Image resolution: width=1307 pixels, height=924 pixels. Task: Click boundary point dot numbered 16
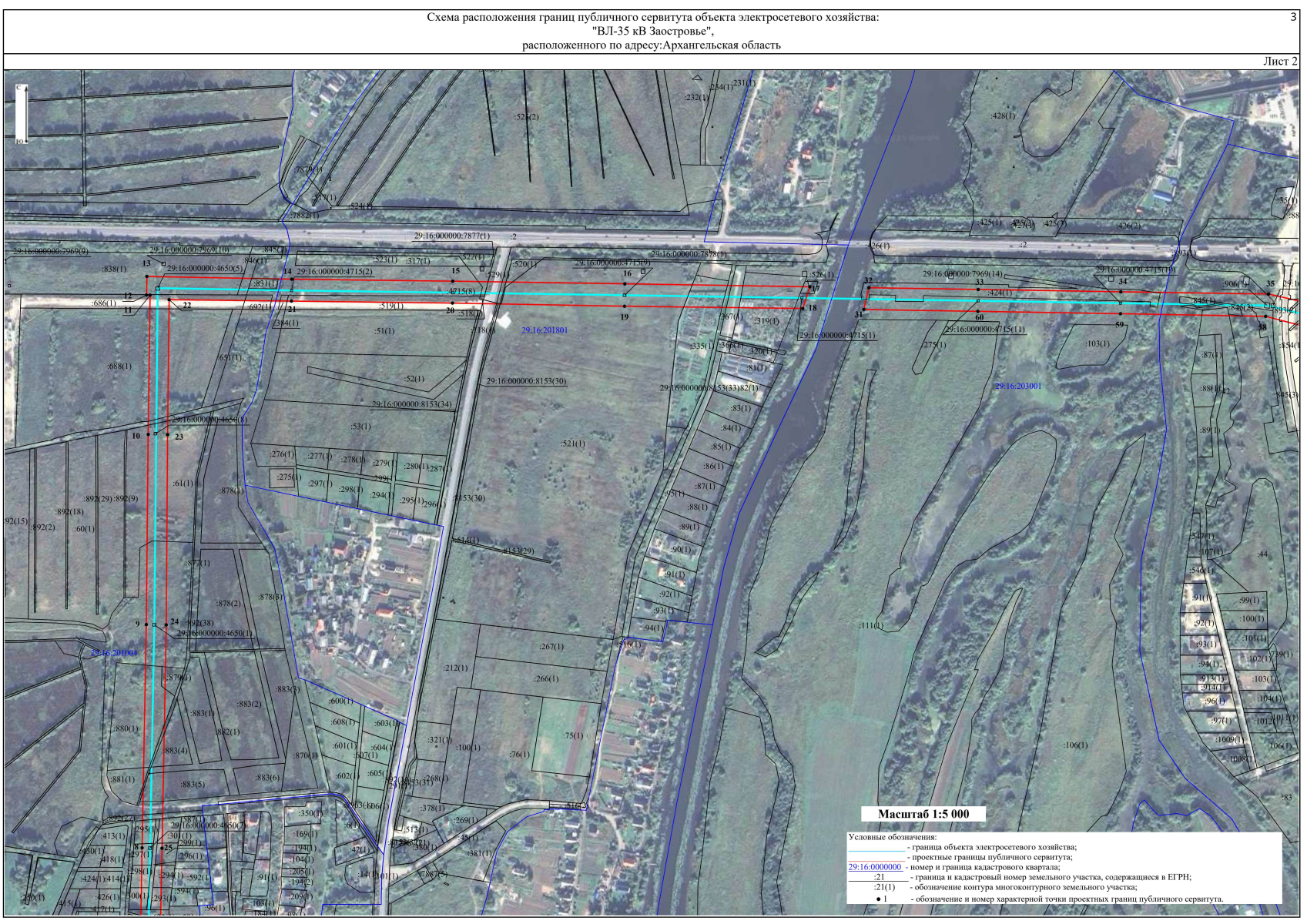point(625,283)
